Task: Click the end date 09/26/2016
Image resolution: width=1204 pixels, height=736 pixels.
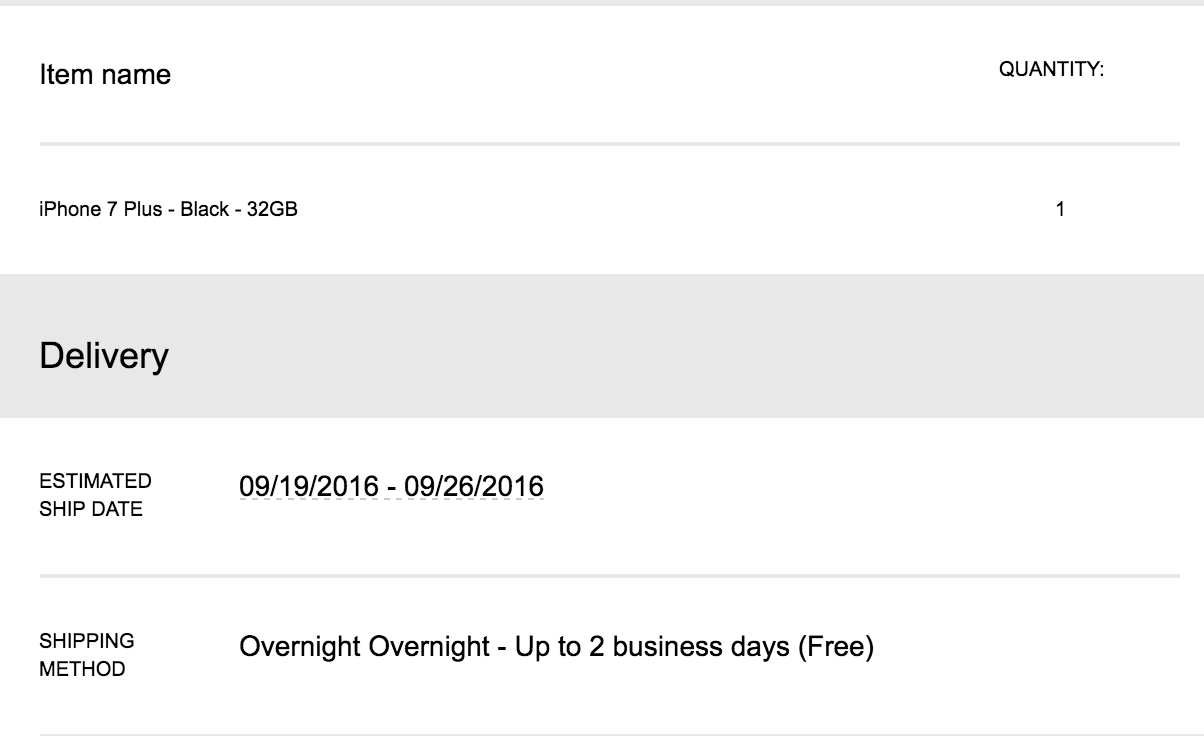Action: (x=474, y=487)
